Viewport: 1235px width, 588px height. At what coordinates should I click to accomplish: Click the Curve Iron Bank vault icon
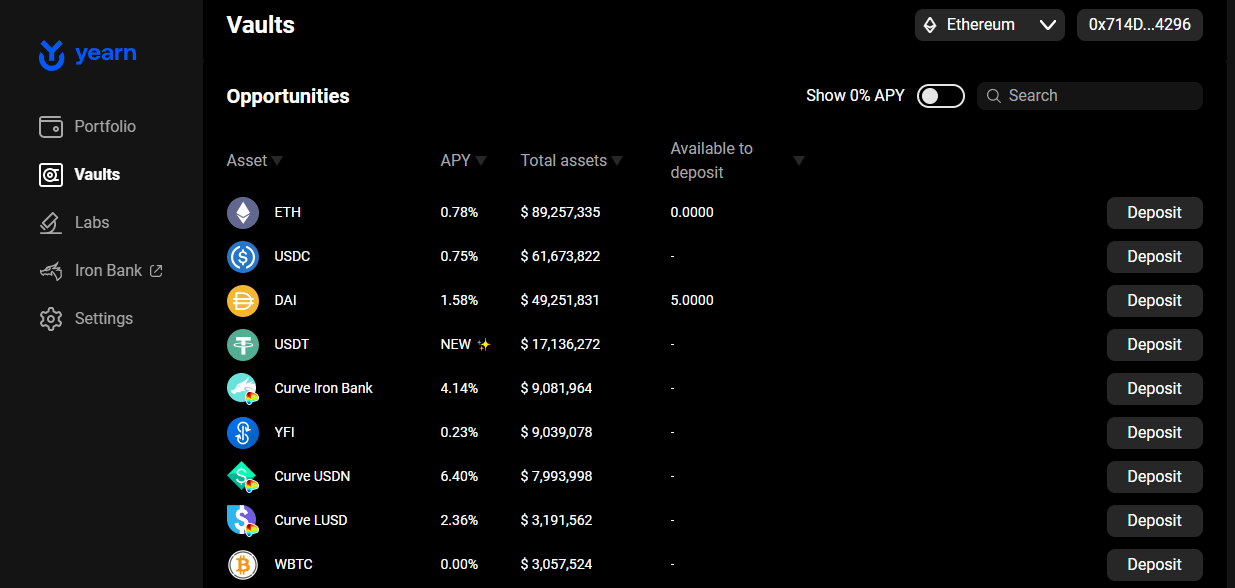(243, 388)
